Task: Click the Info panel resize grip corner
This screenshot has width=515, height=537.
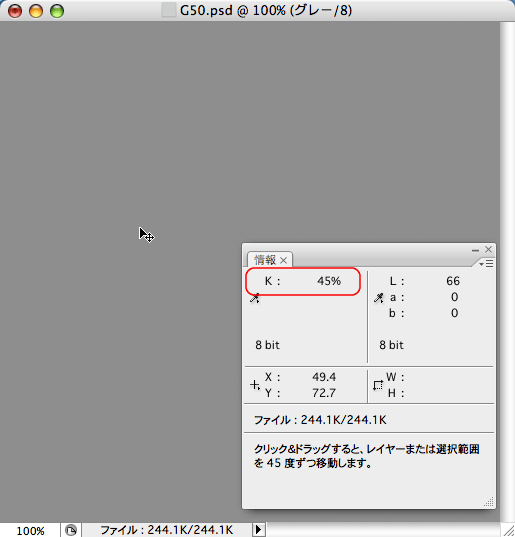Action: pyautogui.click(x=489, y=502)
